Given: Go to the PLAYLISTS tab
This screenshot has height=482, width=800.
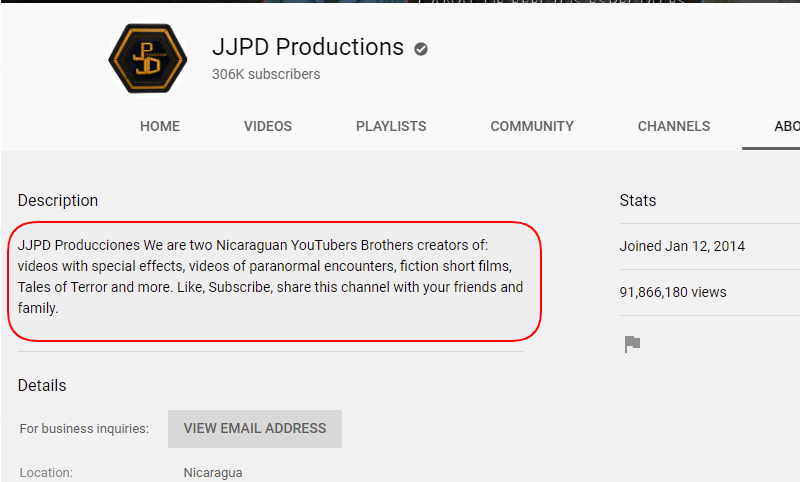Looking at the screenshot, I should tap(391, 126).
